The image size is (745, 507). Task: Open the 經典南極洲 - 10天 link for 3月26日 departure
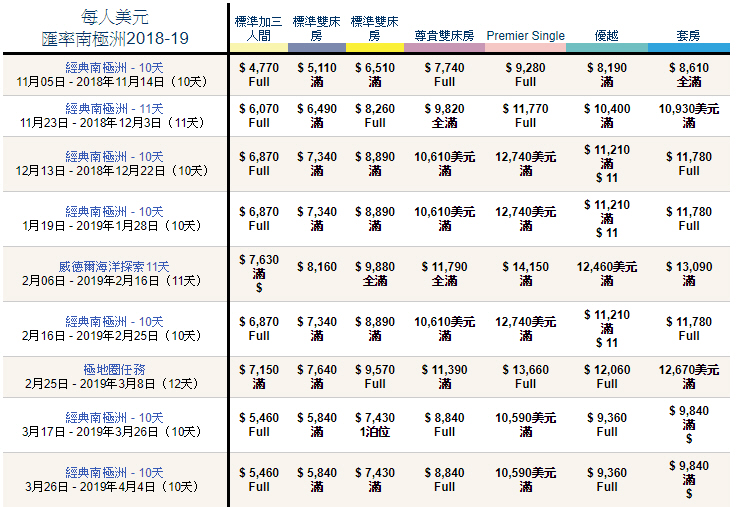coord(115,473)
